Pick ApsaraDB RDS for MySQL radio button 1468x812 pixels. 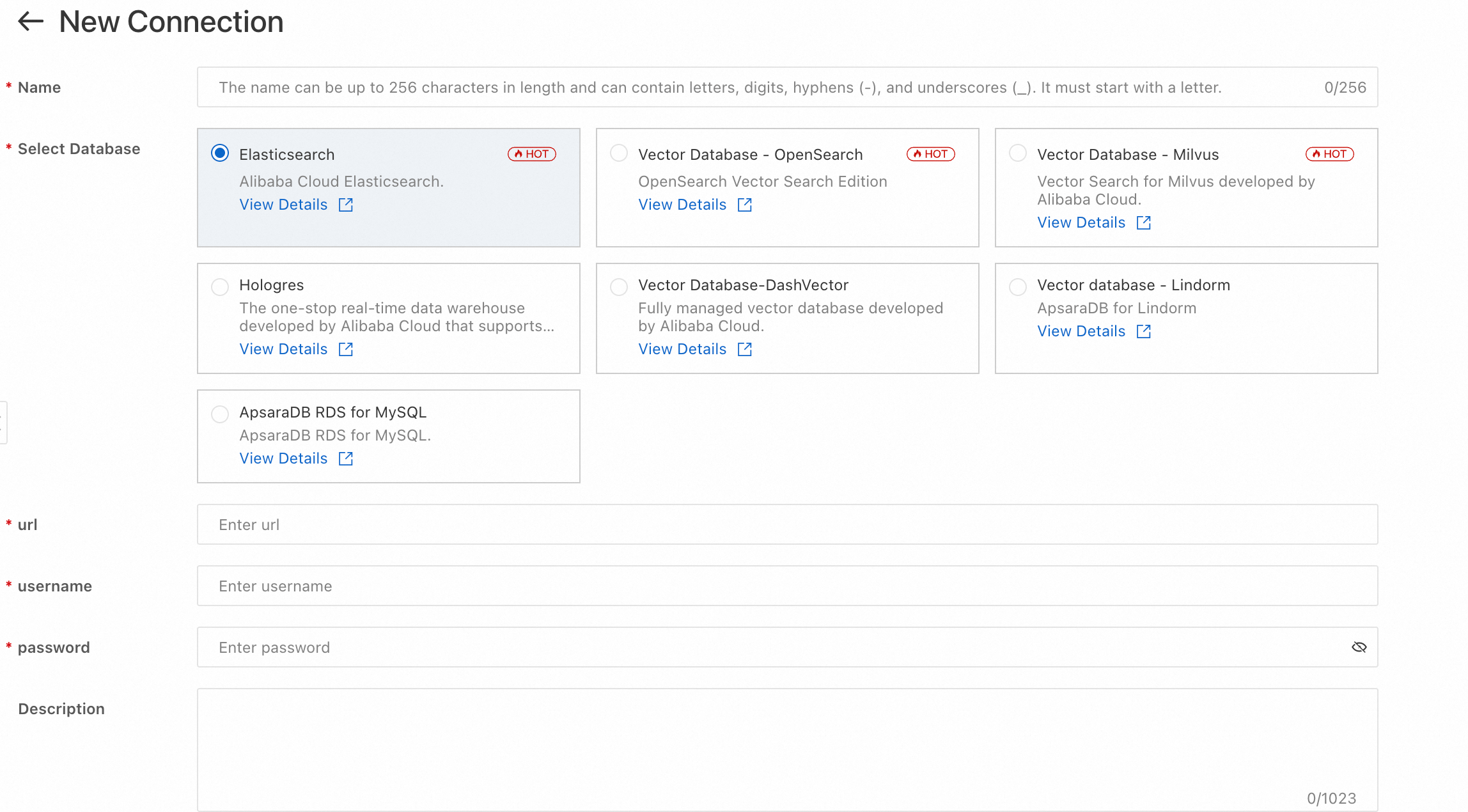220,414
